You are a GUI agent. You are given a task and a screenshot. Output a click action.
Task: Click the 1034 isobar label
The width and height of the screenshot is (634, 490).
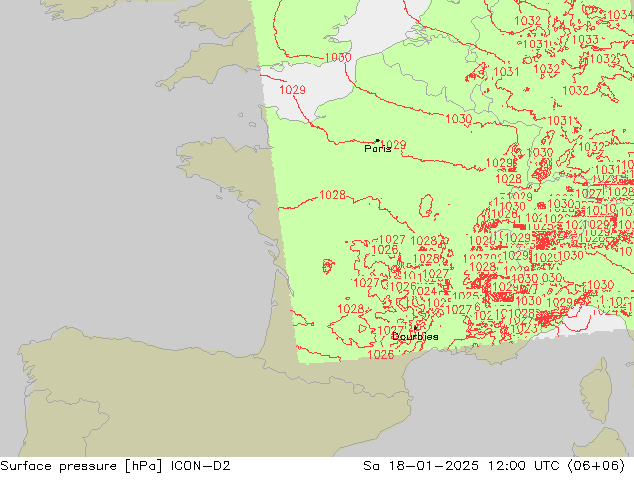[621, 15]
